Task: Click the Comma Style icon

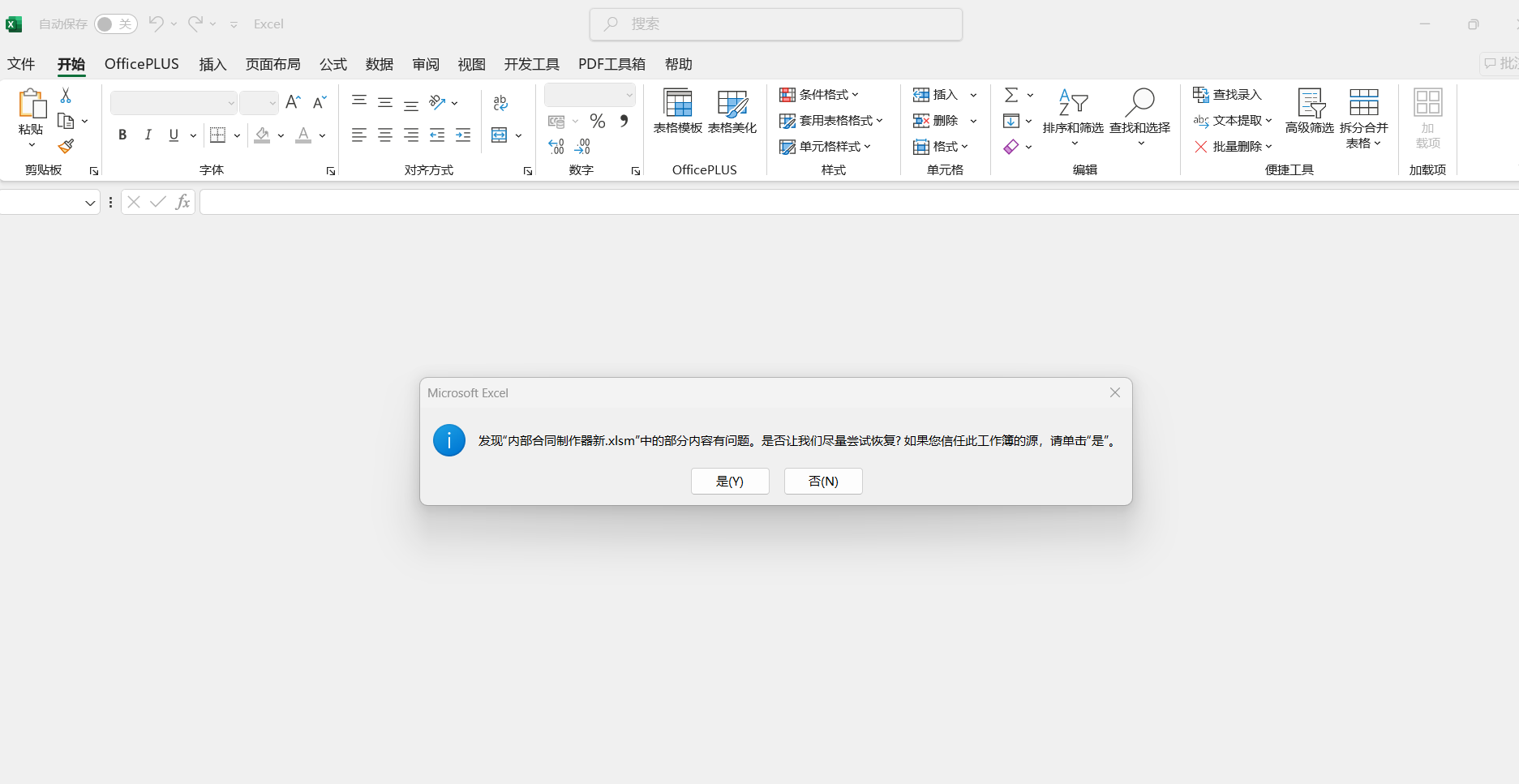Action: (x=624, y=121)
